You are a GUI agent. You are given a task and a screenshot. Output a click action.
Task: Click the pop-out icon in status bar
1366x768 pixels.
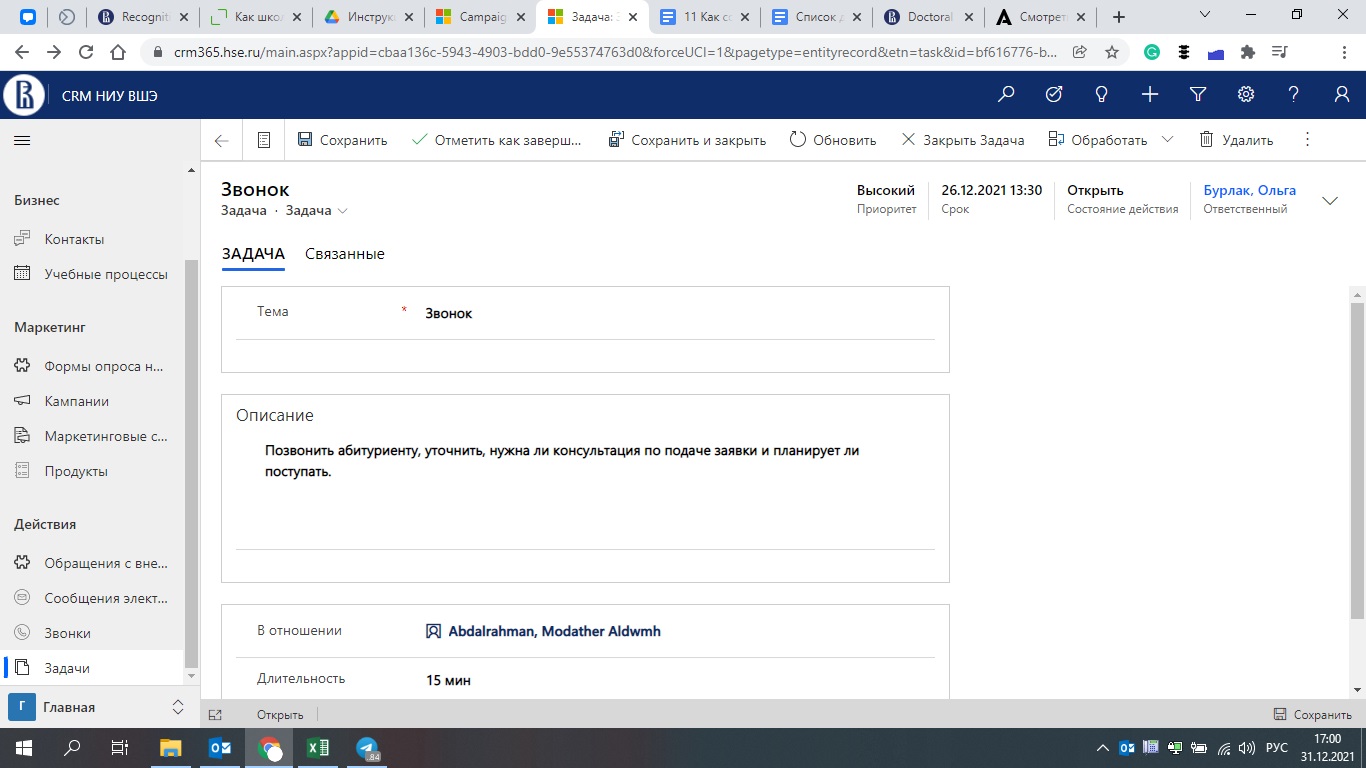(x=214, y=715)
